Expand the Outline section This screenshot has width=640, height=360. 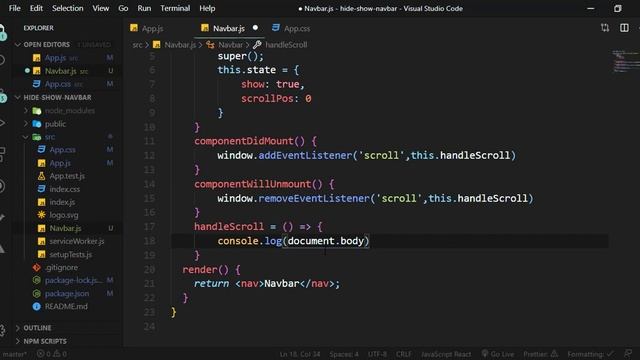click(37, 328)
